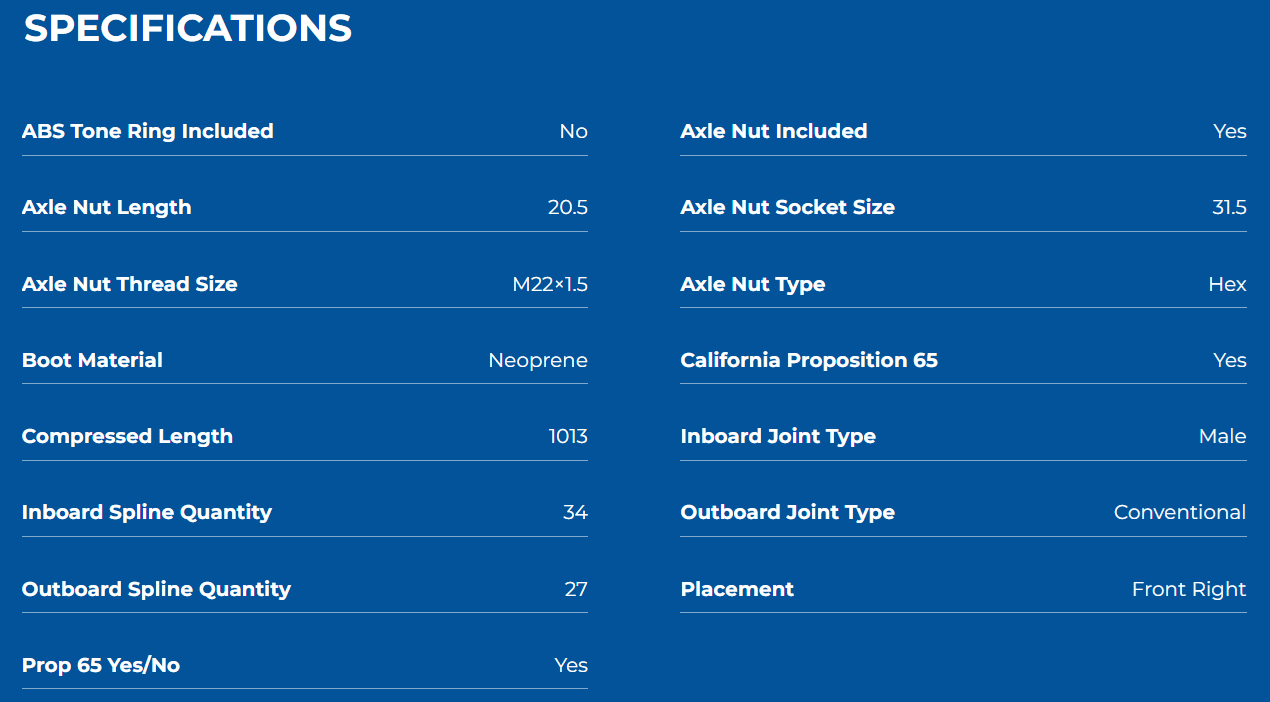Click the ABS Tone Ring Included label
This screenshot has width=1270, height=702.
(x=147, y=131)
